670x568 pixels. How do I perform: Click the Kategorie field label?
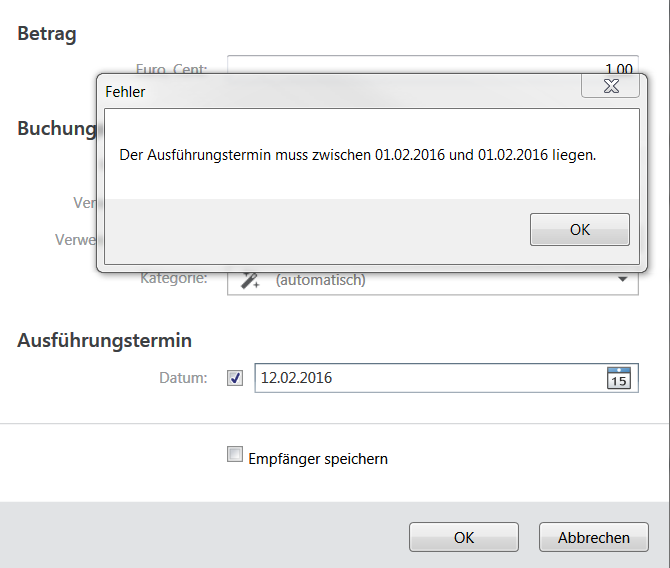pos(174,277)
